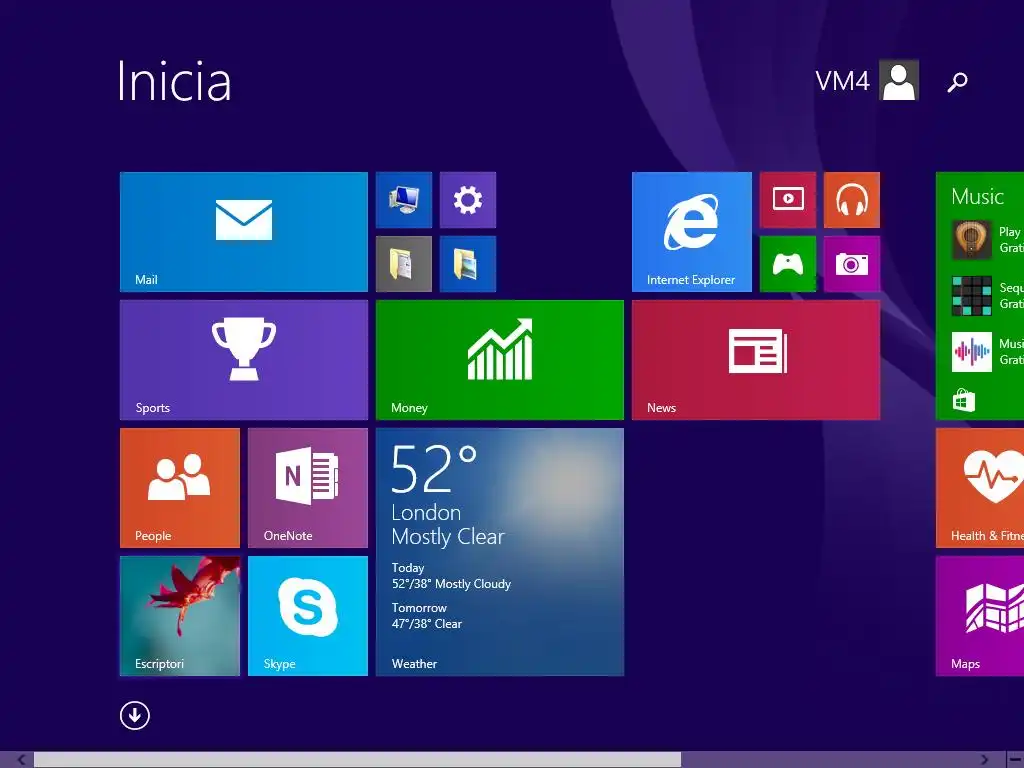Open the Escriptori desktop tile
1024x768 pixels.
[x=180, y=616]
